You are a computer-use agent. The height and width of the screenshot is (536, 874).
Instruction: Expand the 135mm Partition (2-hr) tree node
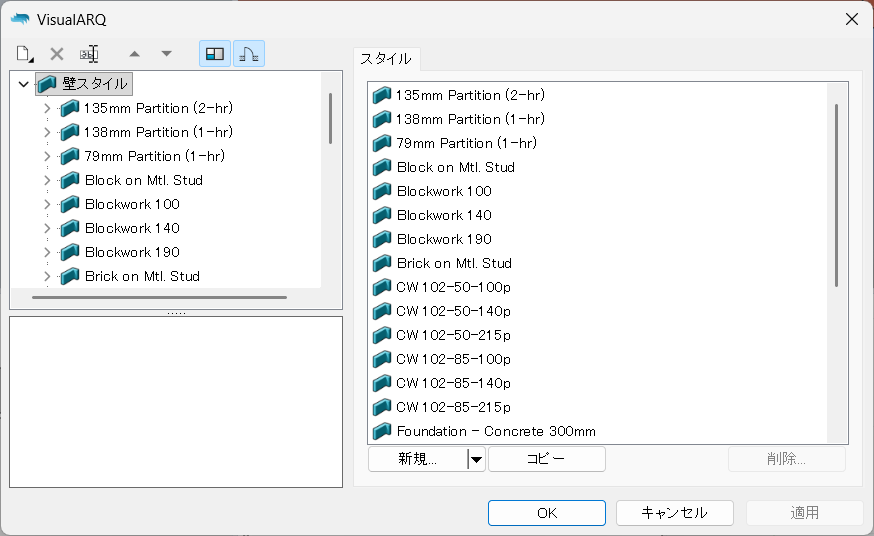[47, 108]
